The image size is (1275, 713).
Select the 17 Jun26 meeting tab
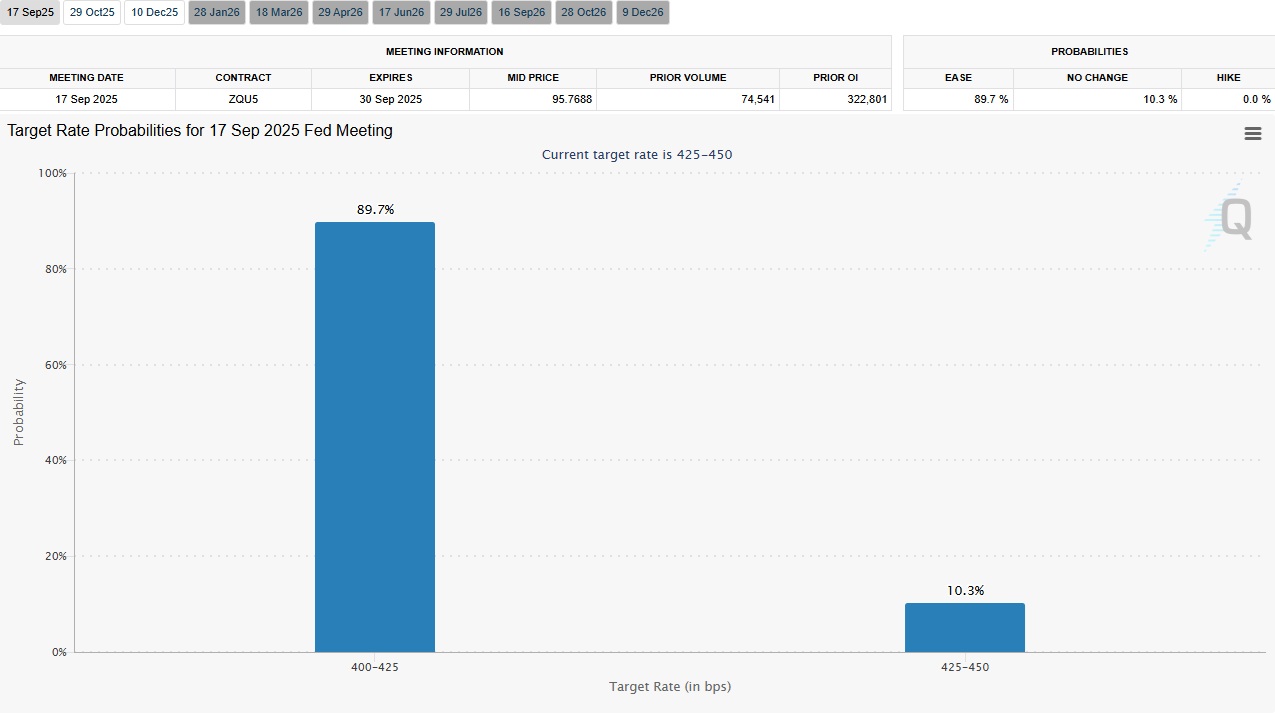(x=402, y=13)
